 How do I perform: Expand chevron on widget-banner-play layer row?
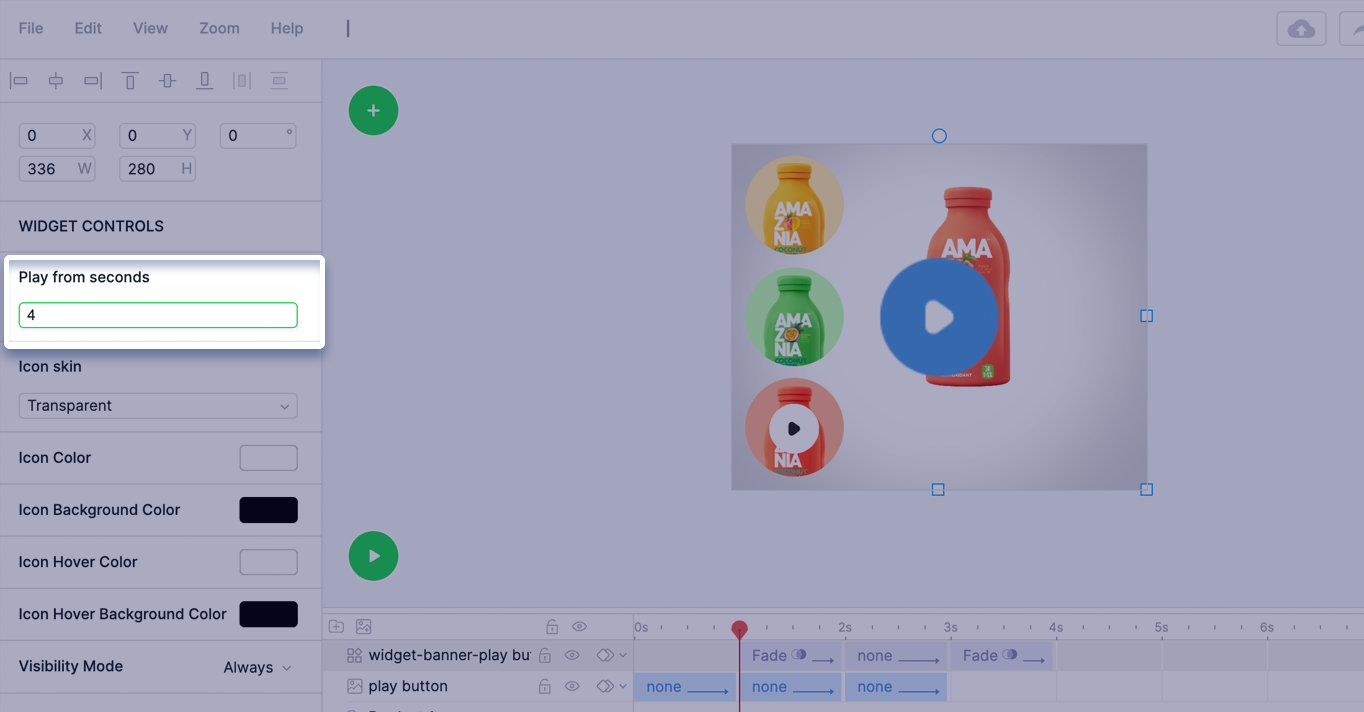tap(623, 656)
